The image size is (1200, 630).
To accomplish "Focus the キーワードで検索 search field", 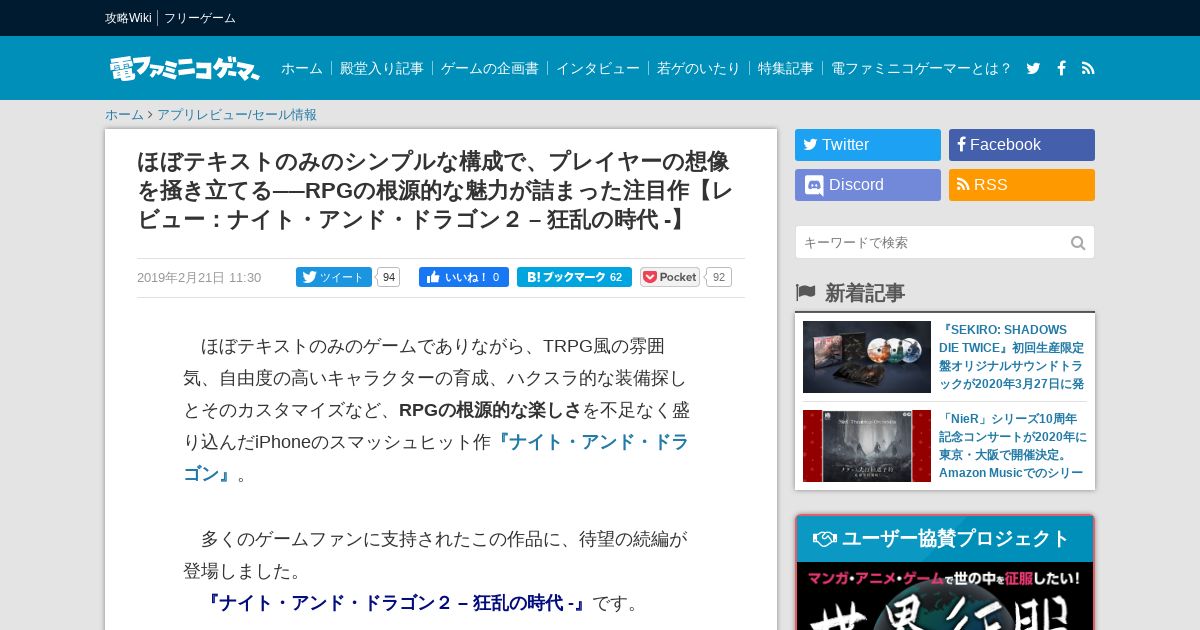I will pos(932,242).
